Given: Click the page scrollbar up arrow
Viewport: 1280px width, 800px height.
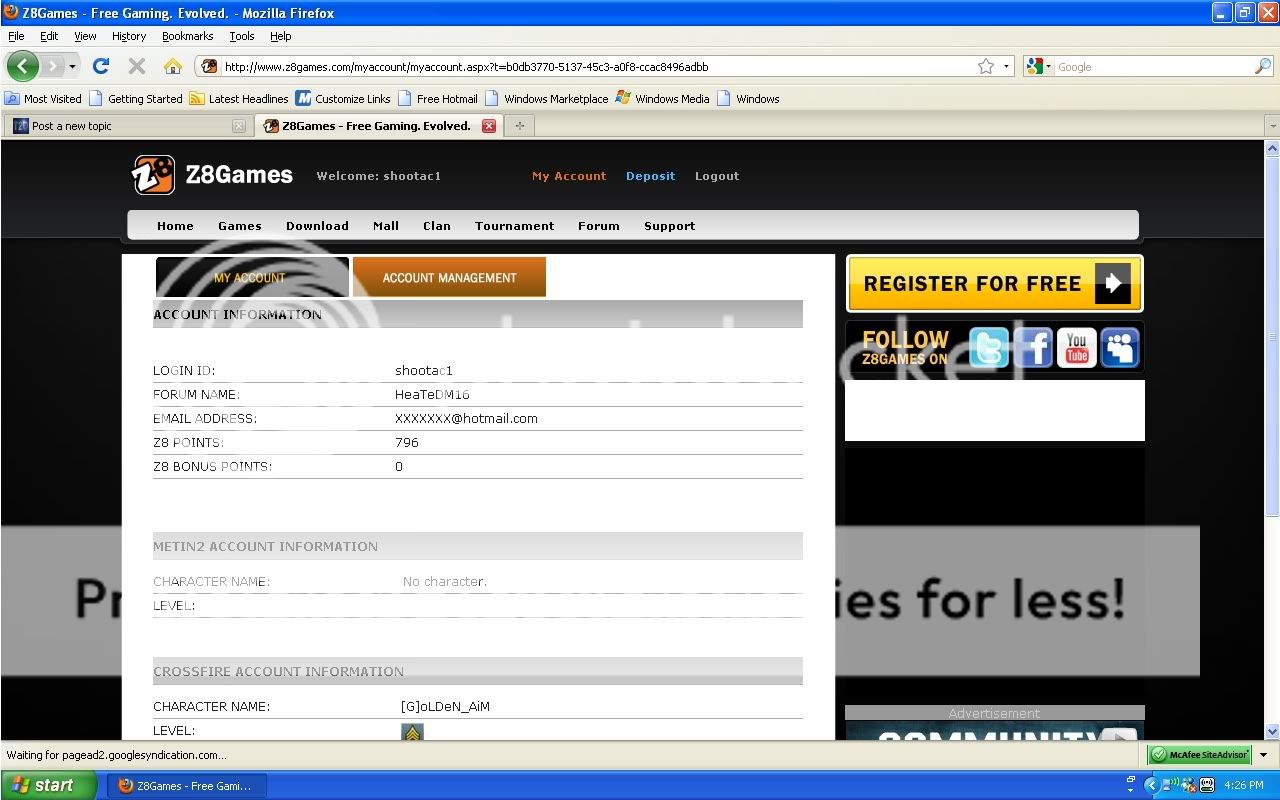Looking at the screenshot, I should click(1272, 148).
